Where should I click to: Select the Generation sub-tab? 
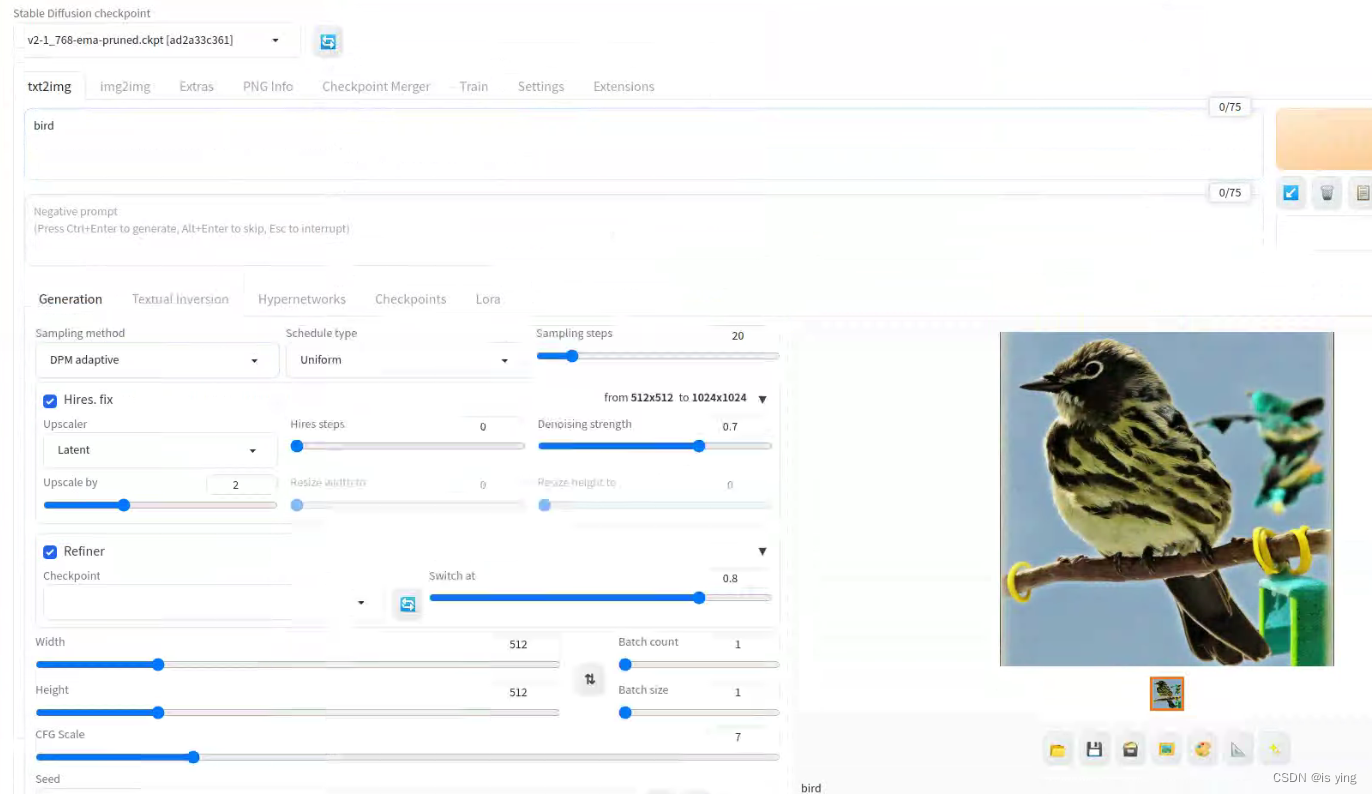70,299
